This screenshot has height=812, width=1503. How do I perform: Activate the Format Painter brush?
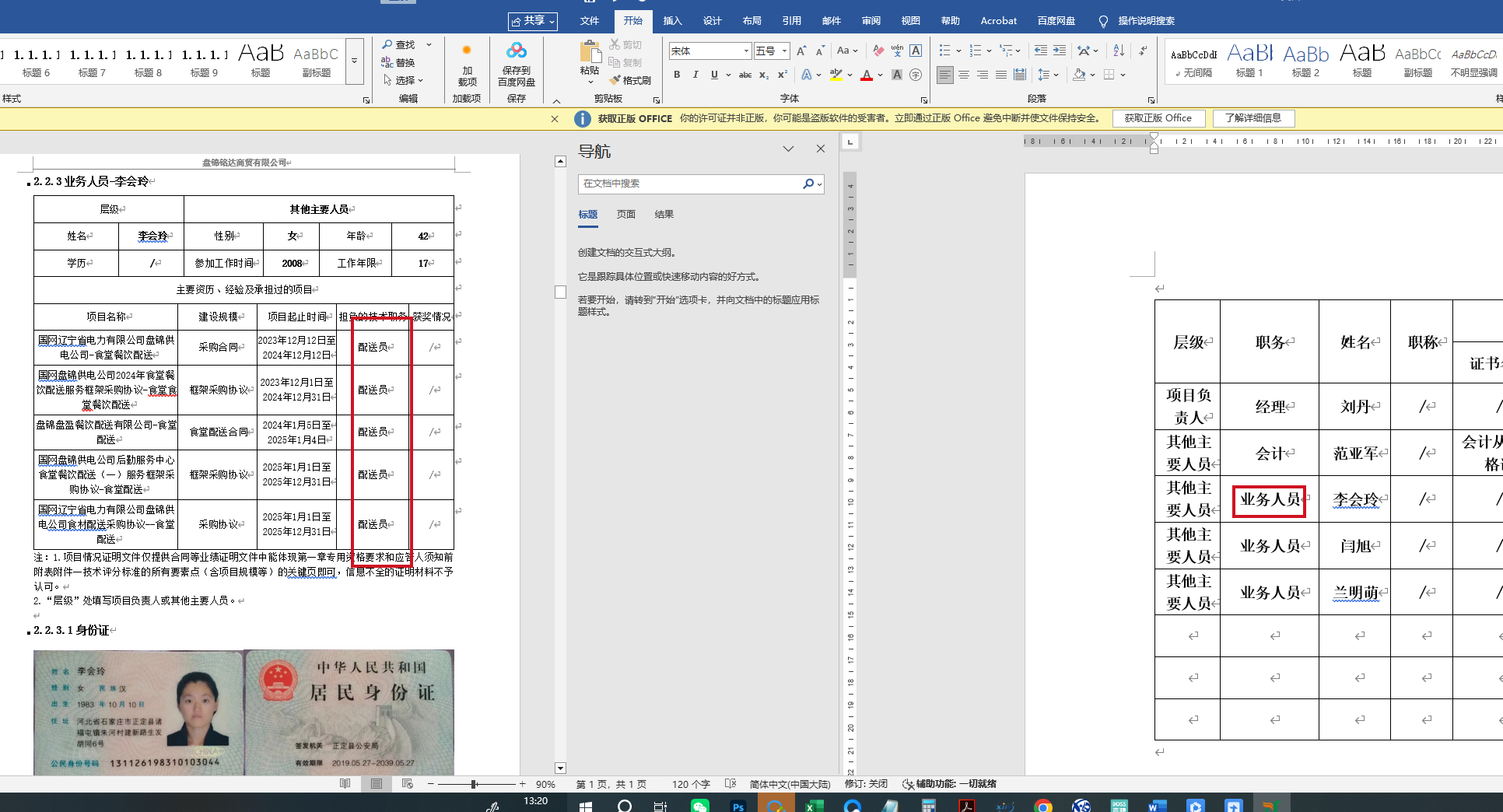click(630, 80)
